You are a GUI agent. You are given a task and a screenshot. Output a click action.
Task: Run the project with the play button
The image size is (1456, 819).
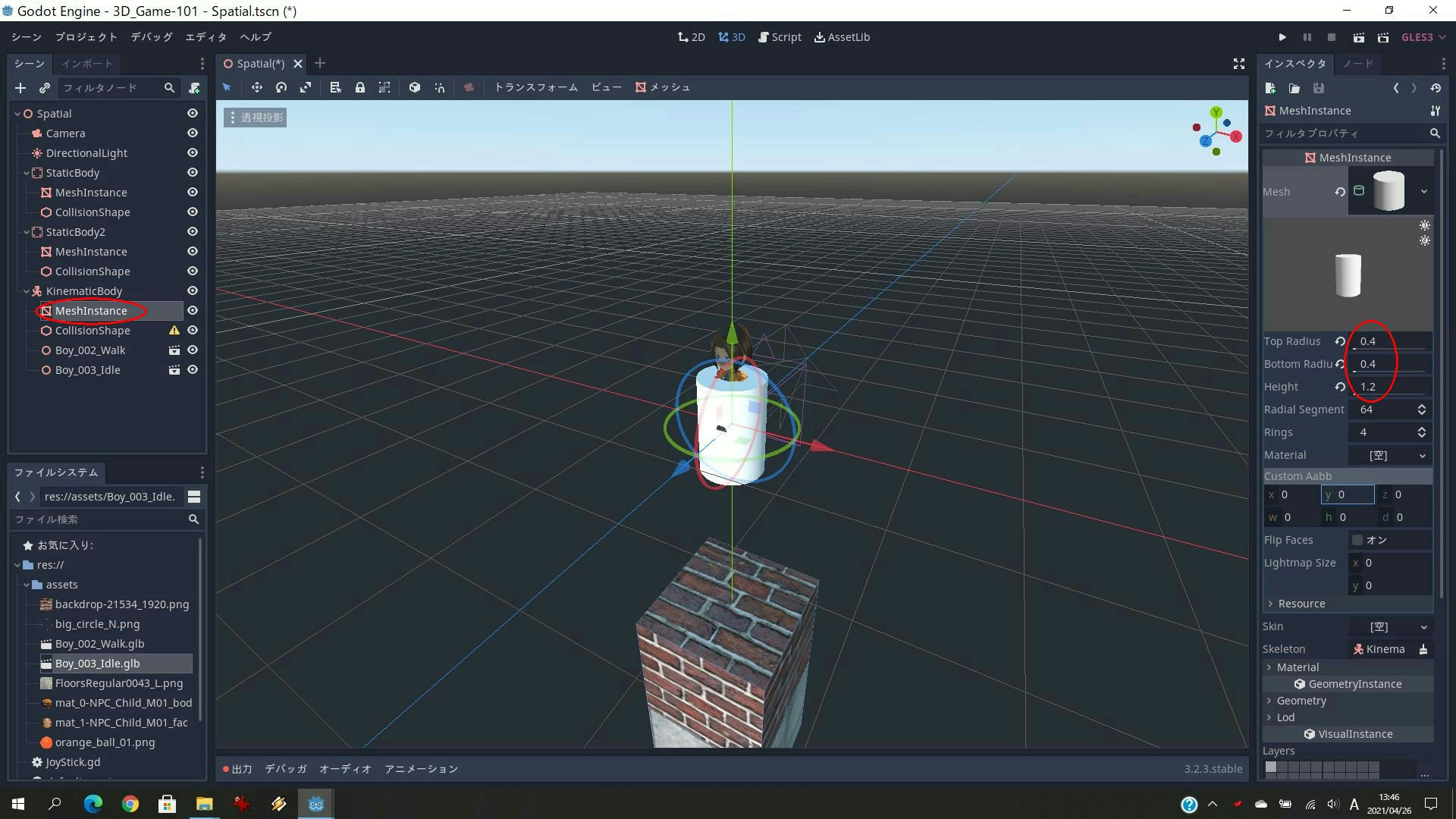(x=1282, y=37)
